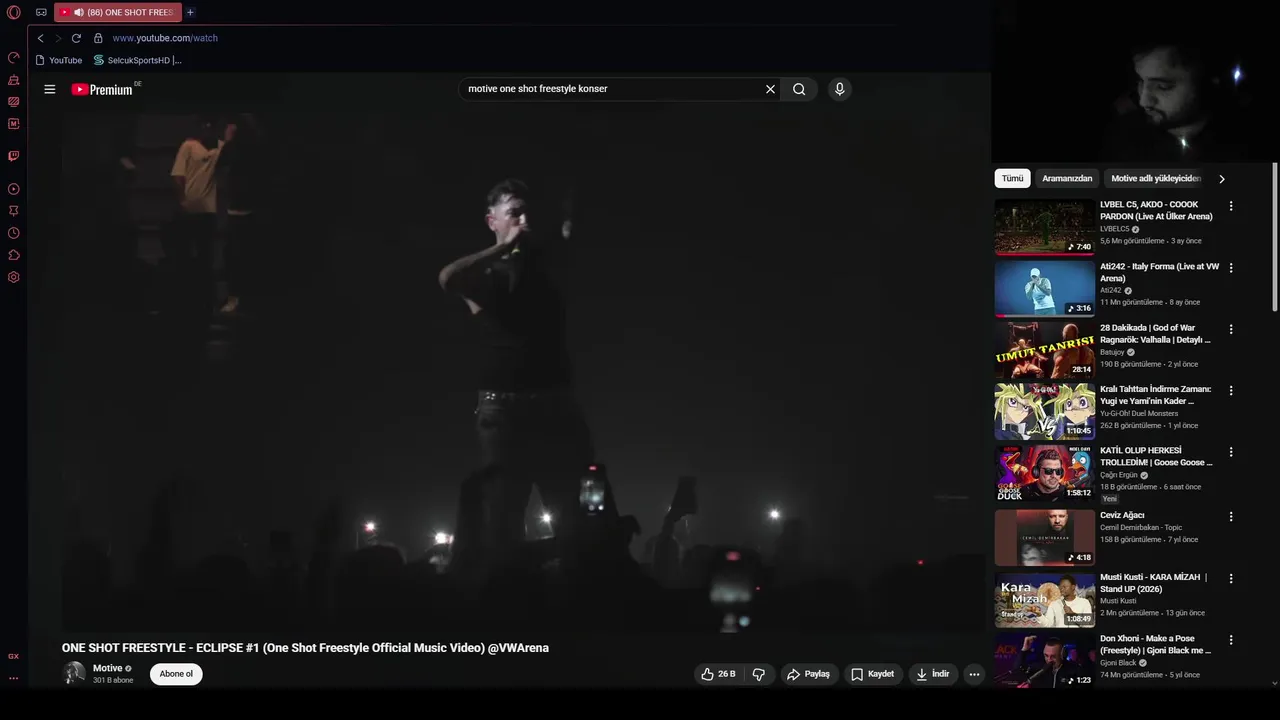Dislike the video with thumbs down
Screen dimensions: 1280x720
click(x=759, y=674)
